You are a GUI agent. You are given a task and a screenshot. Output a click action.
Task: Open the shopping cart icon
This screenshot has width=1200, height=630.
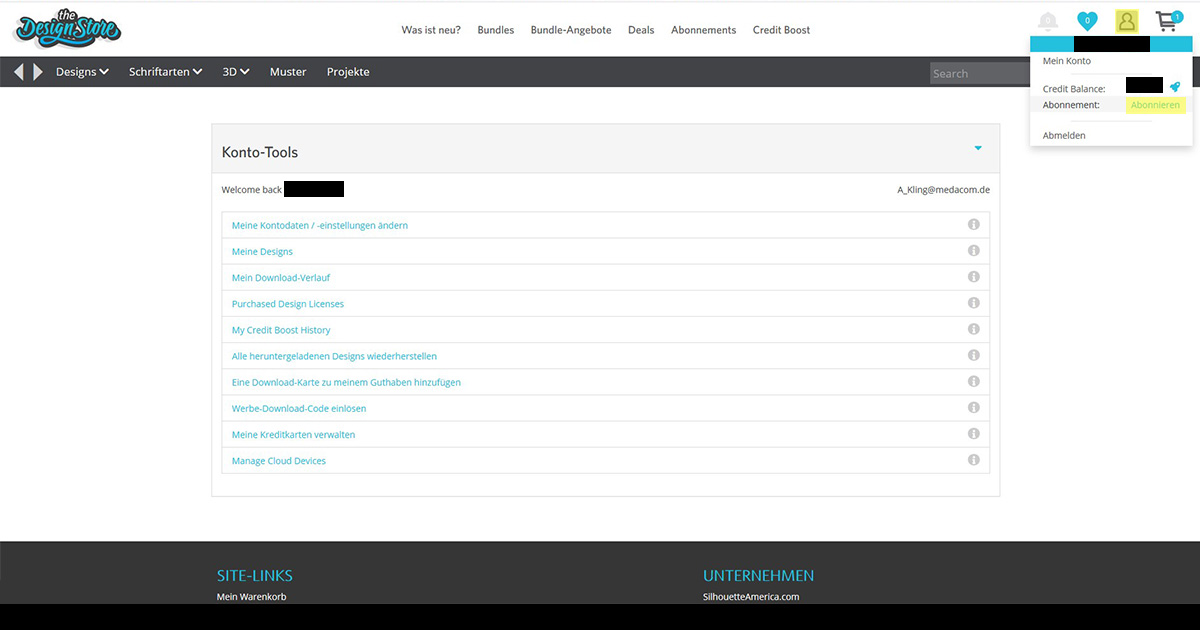[x=1167, y=21]
